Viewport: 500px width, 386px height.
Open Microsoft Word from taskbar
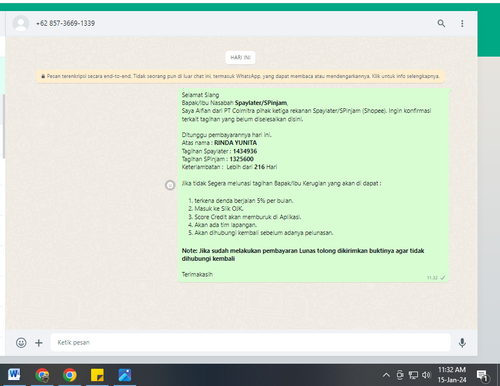click(14, 375)
